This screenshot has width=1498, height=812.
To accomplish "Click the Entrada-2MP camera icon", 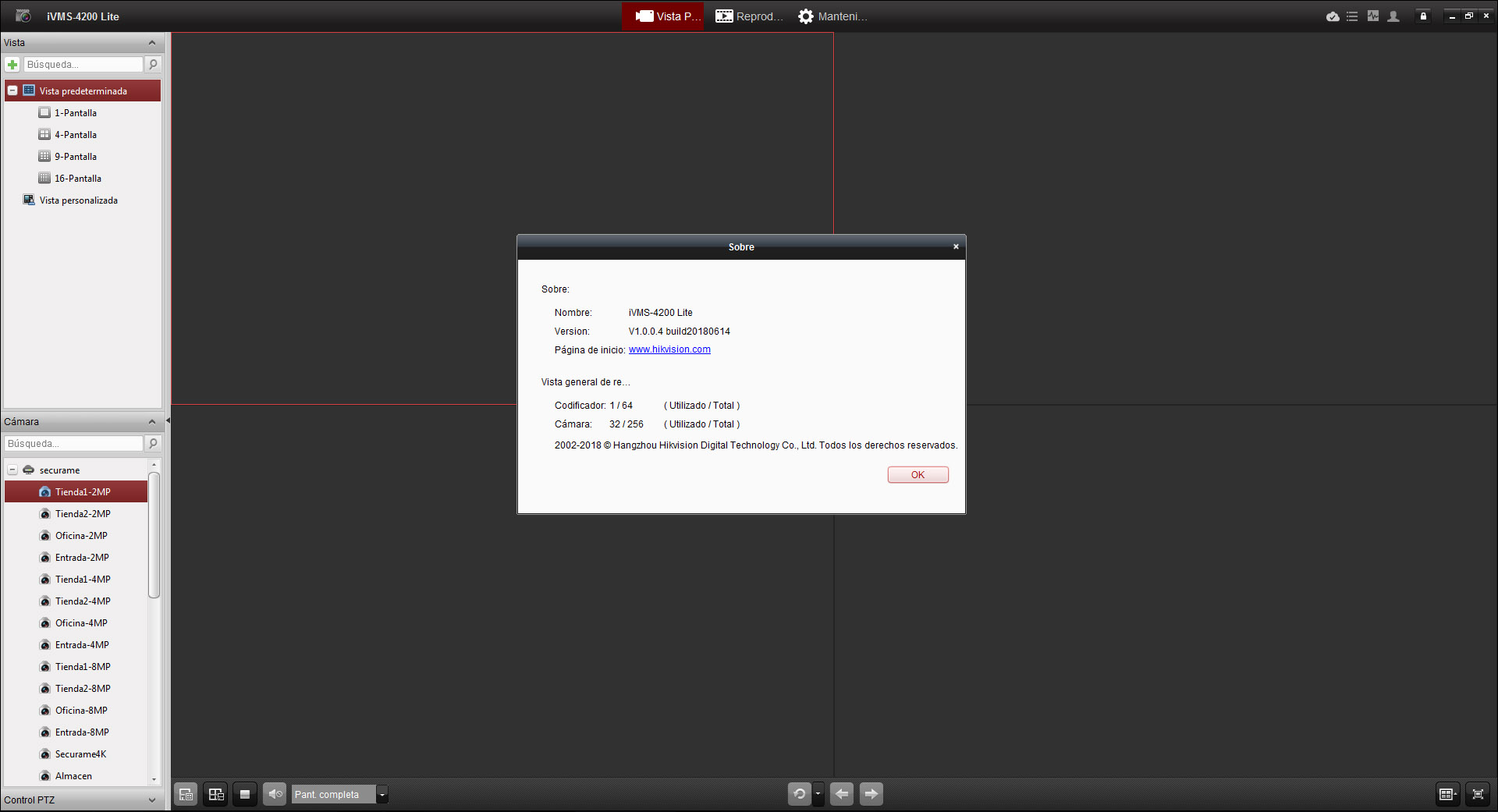I will [45, 558].
